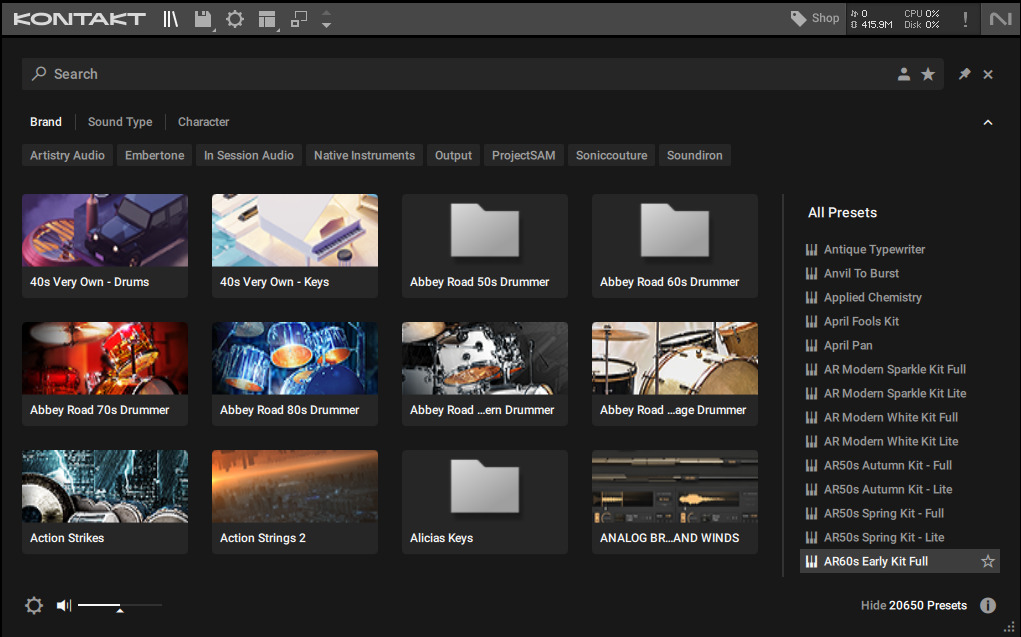This screenshot has height=637, width=1021.
Task: Filter by Soundiron brand
Action: (694, 155)
